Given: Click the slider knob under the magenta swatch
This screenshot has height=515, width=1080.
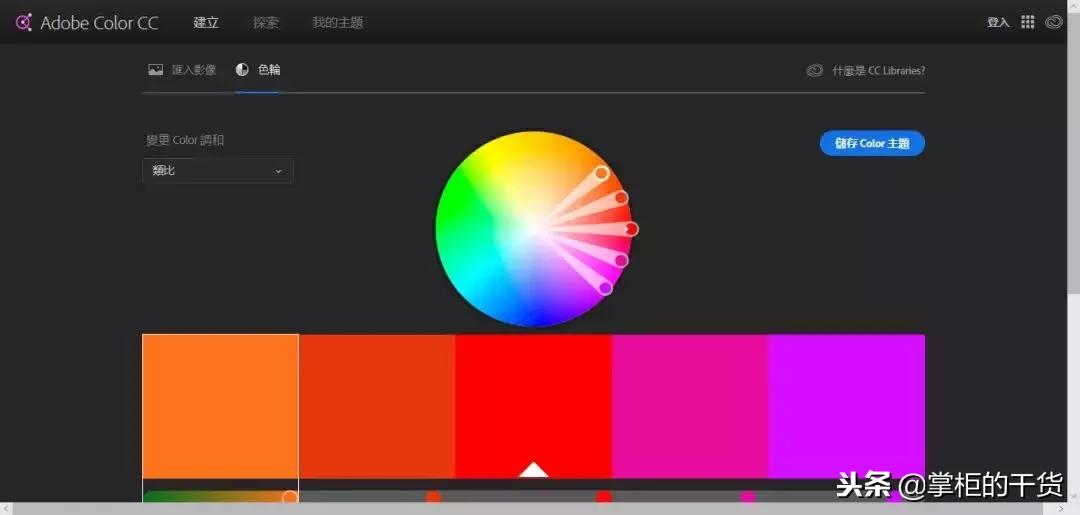Looking at the screenshot, I should 748,496.
